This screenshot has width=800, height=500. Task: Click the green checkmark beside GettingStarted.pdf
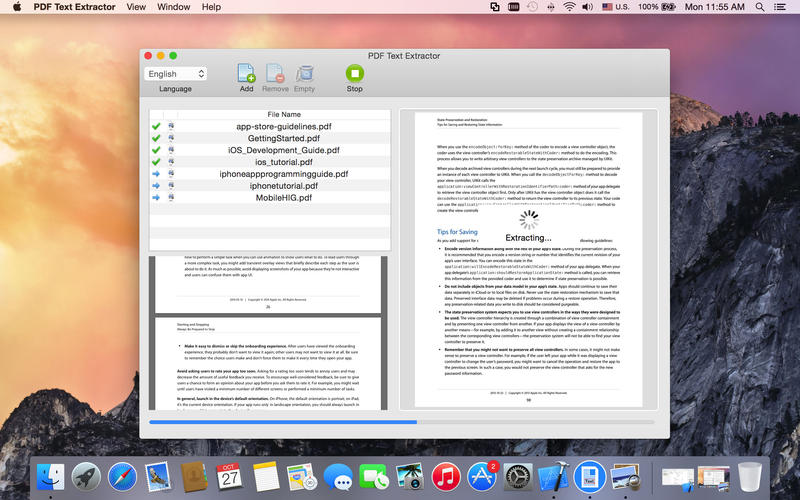[156, 138]
